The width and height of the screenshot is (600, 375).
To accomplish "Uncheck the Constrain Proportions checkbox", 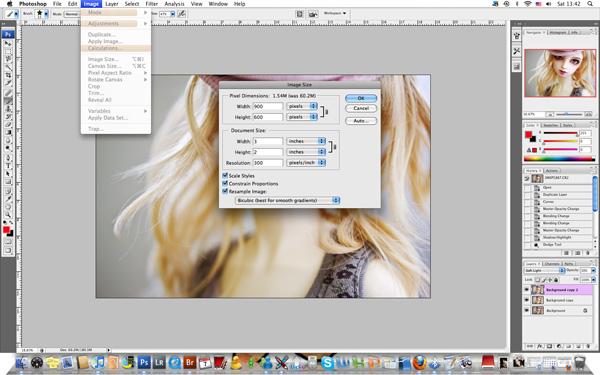I will point(225,183).
